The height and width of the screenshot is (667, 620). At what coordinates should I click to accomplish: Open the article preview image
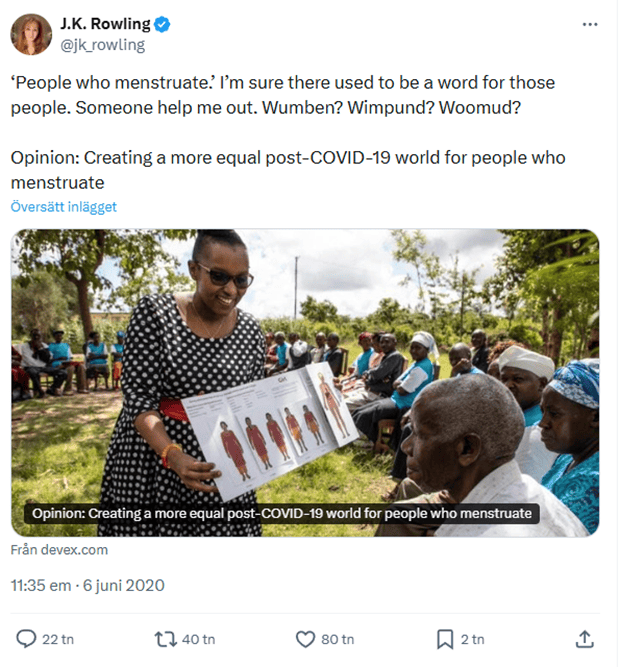pyautogui.click(x=305, y=370)
